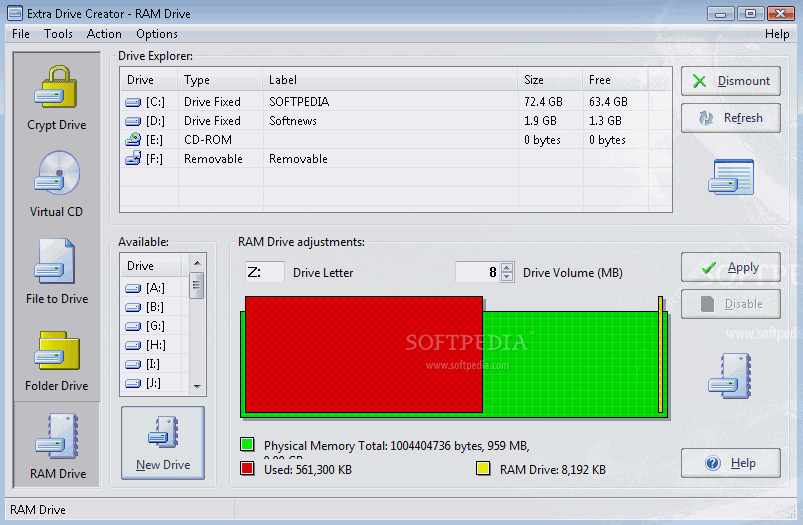Click the Drive header in Available list
This screenshot has height=525, width=803.
(x=151, y=266)
